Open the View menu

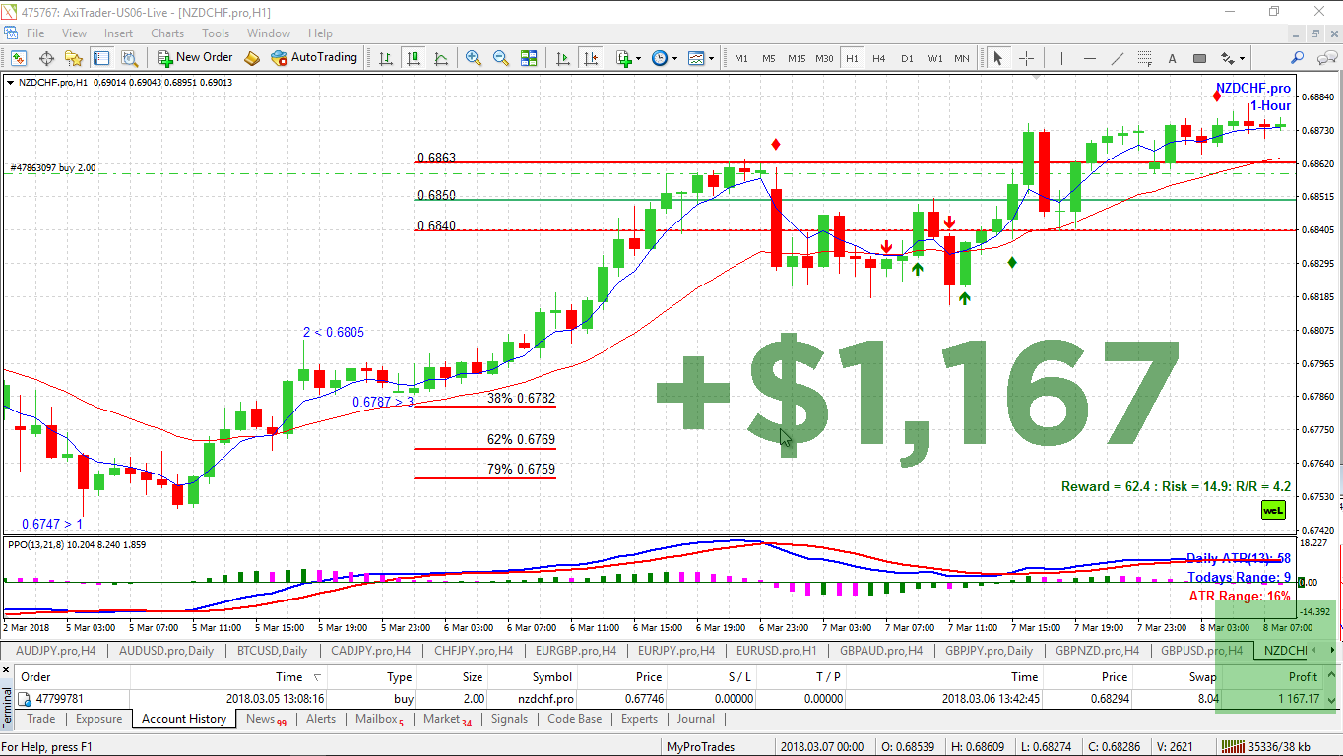[x=74, y=33]
